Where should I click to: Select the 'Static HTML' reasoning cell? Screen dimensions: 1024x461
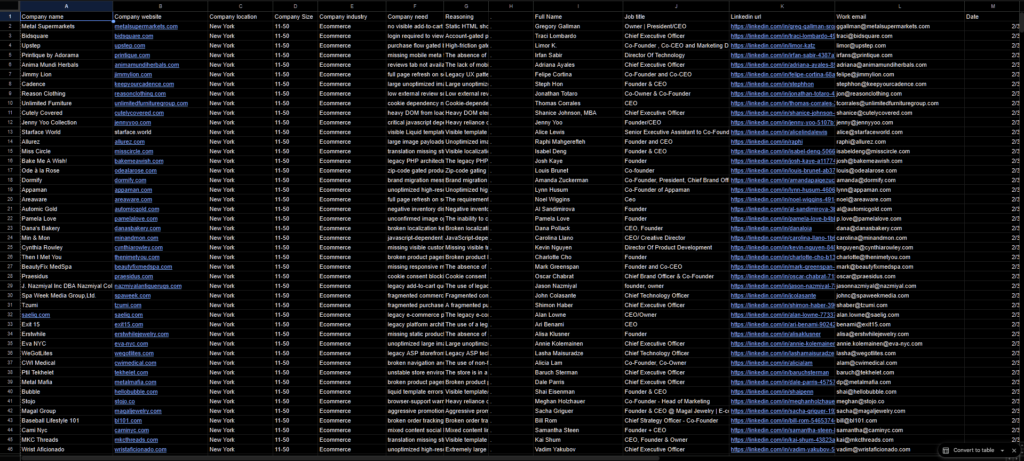466,26
